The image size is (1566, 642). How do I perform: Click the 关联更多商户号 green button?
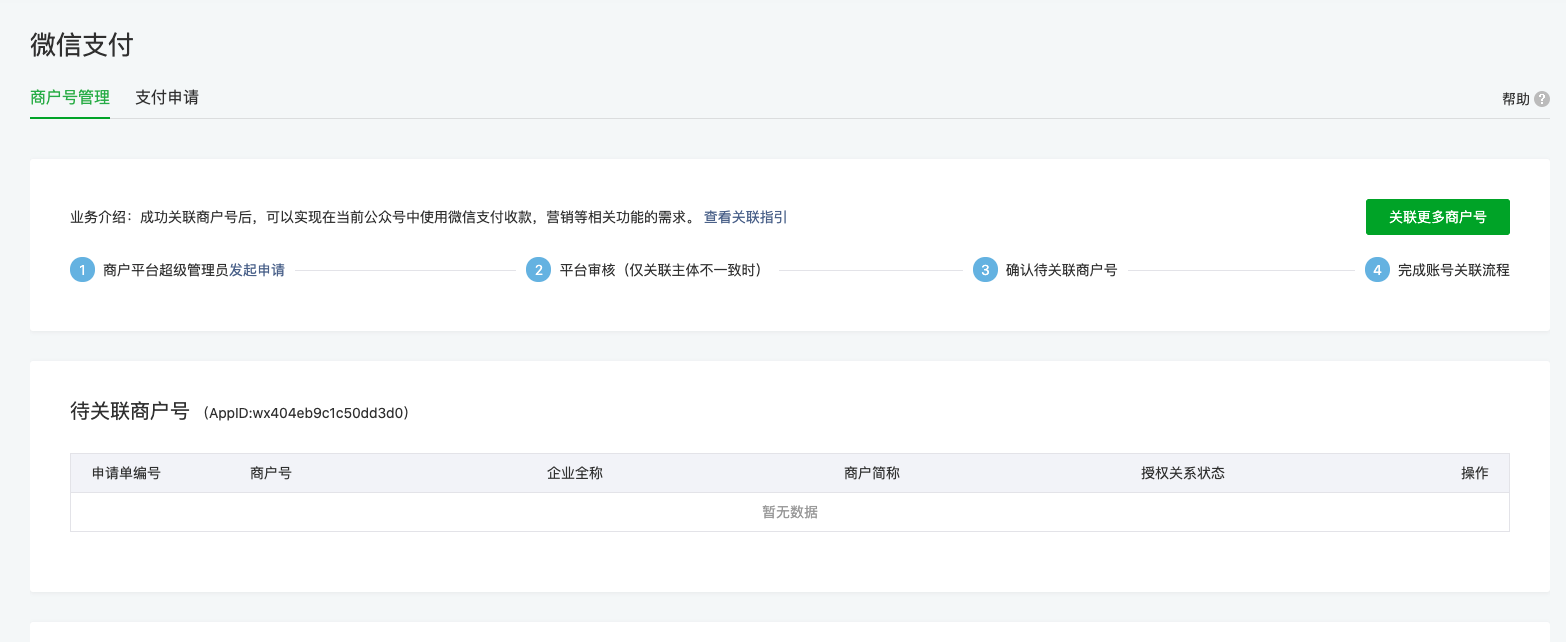click(x=1437, y=217)
